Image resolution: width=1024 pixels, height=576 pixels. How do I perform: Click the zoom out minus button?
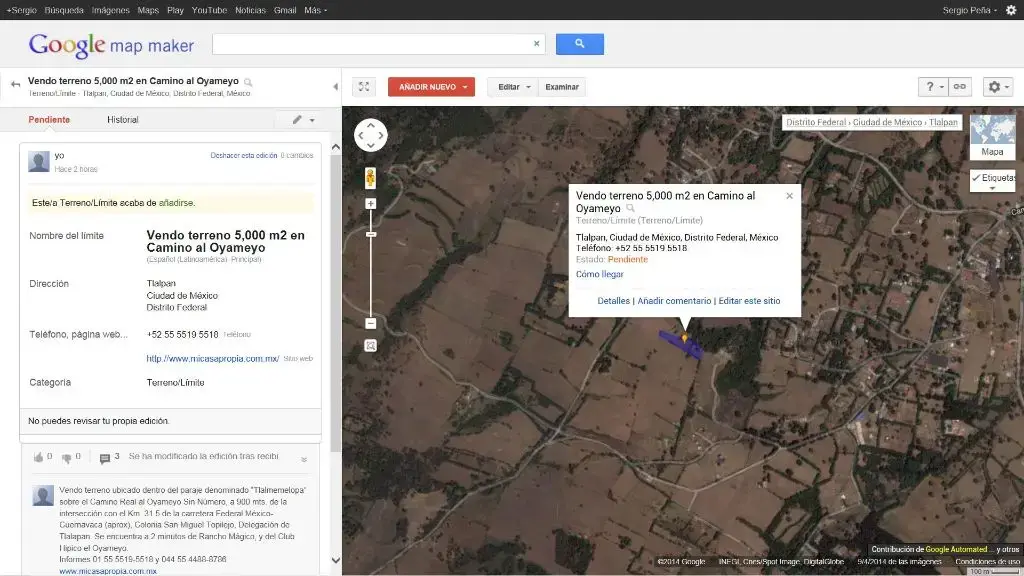370,323
